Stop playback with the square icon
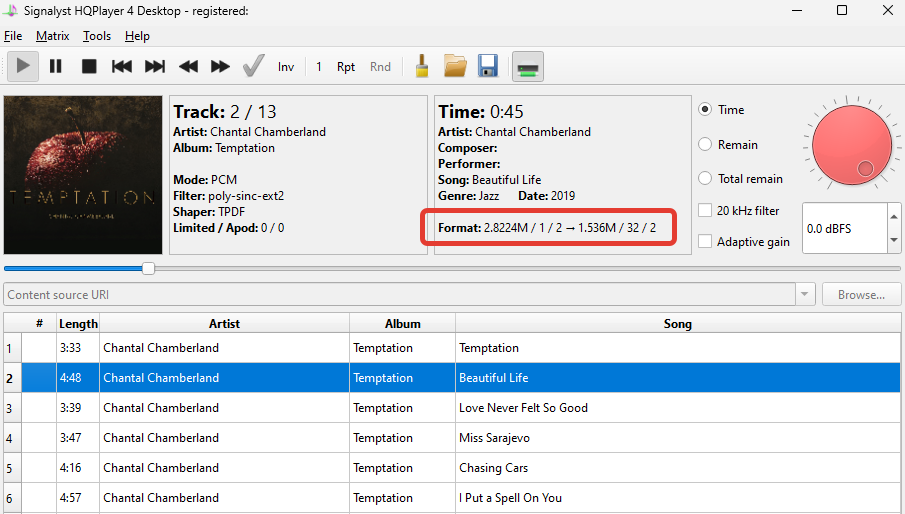Image resolution: width=905 pixels, height=514 pixels. (89, 66)
